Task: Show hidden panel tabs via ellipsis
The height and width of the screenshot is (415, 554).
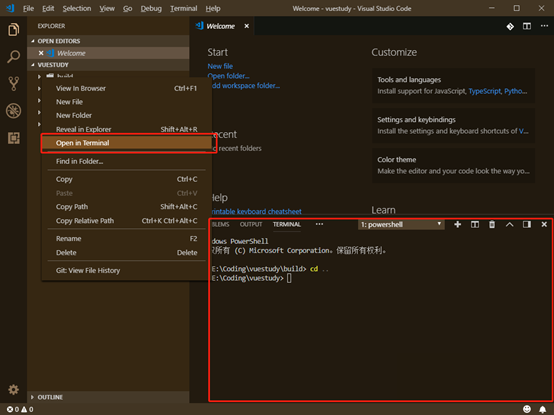Action: pos(319,224)
